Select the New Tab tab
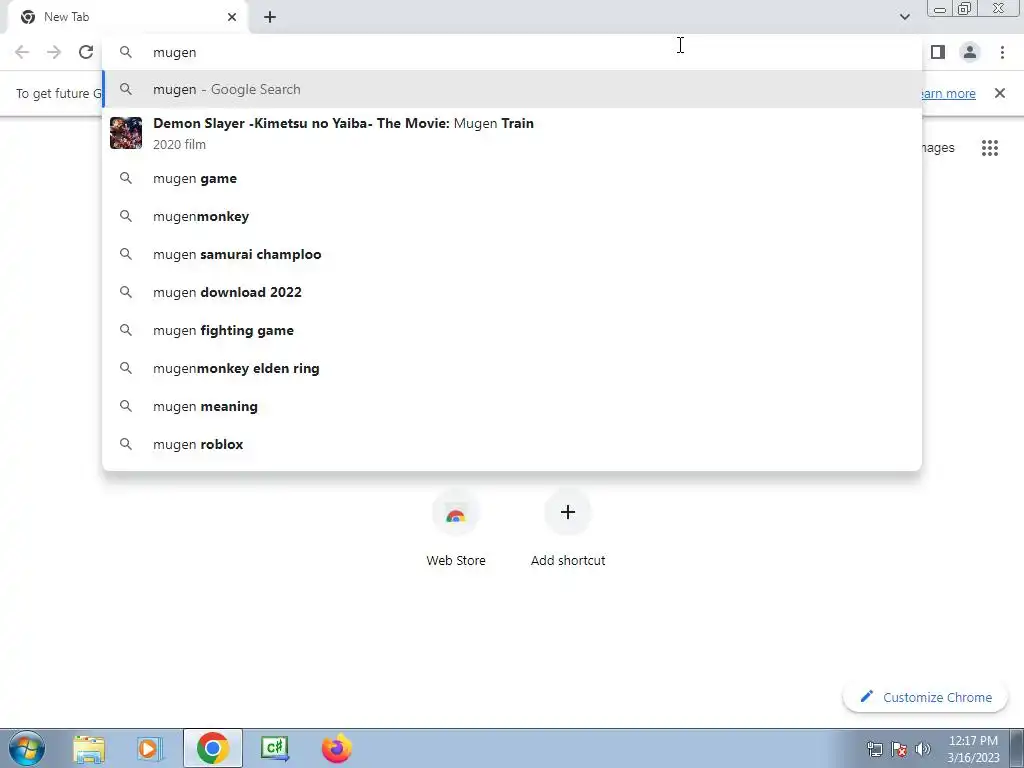The image size is (1024, 768). click(x=127, y=17)
